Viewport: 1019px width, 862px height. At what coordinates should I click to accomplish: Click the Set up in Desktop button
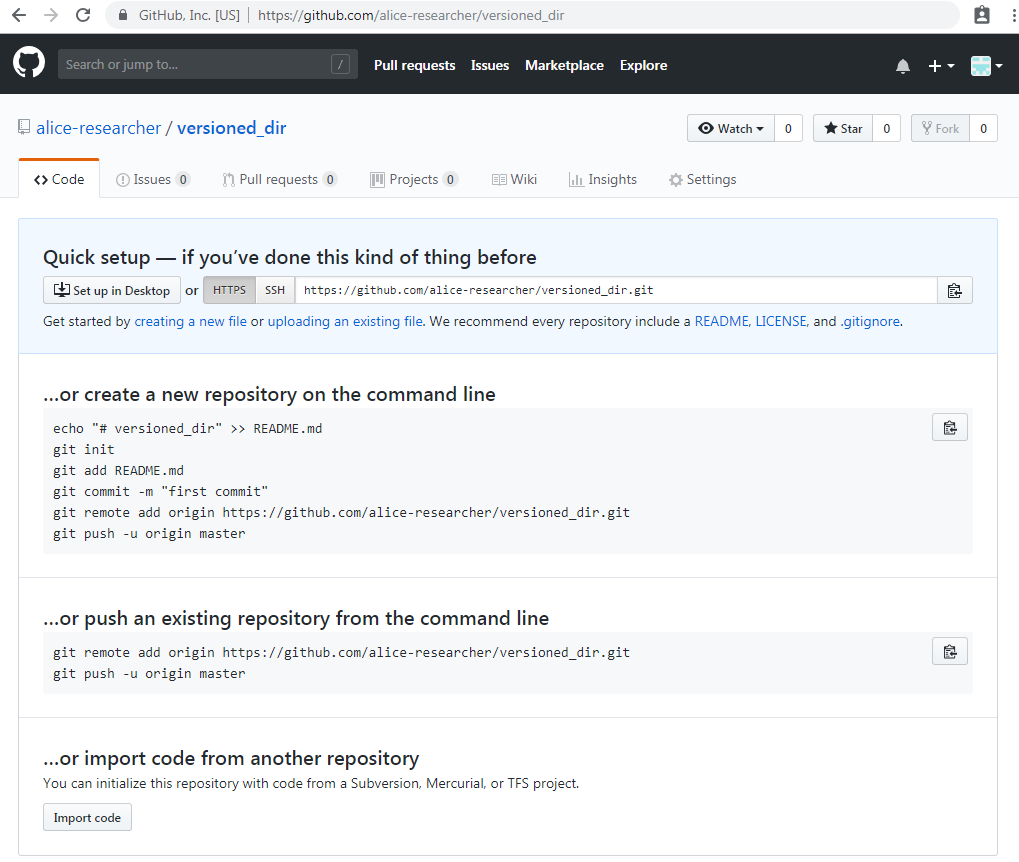click(x=112, y=291)
